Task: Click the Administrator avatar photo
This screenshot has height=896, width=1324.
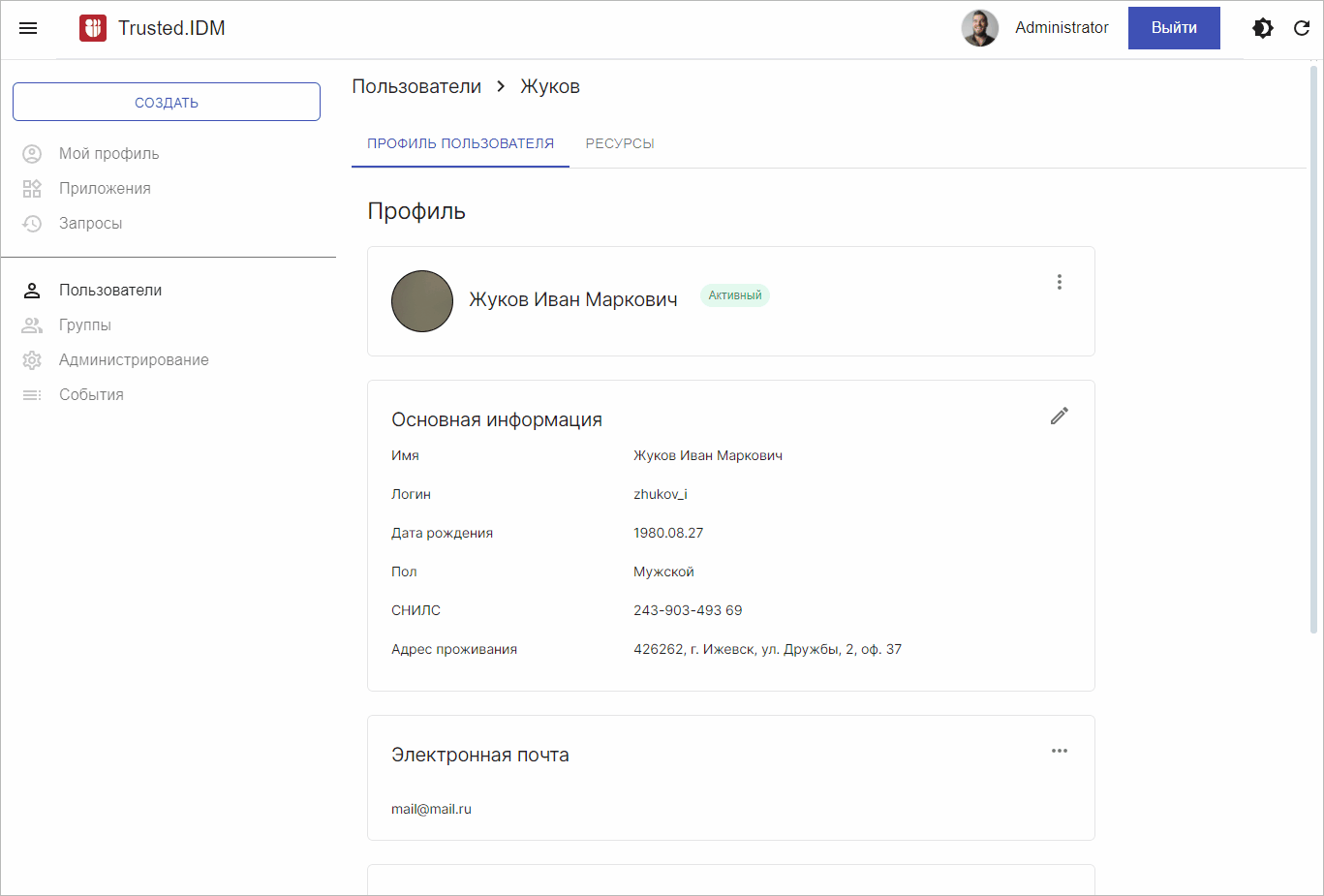Action: pyautogui.click(x=979, y=28)
